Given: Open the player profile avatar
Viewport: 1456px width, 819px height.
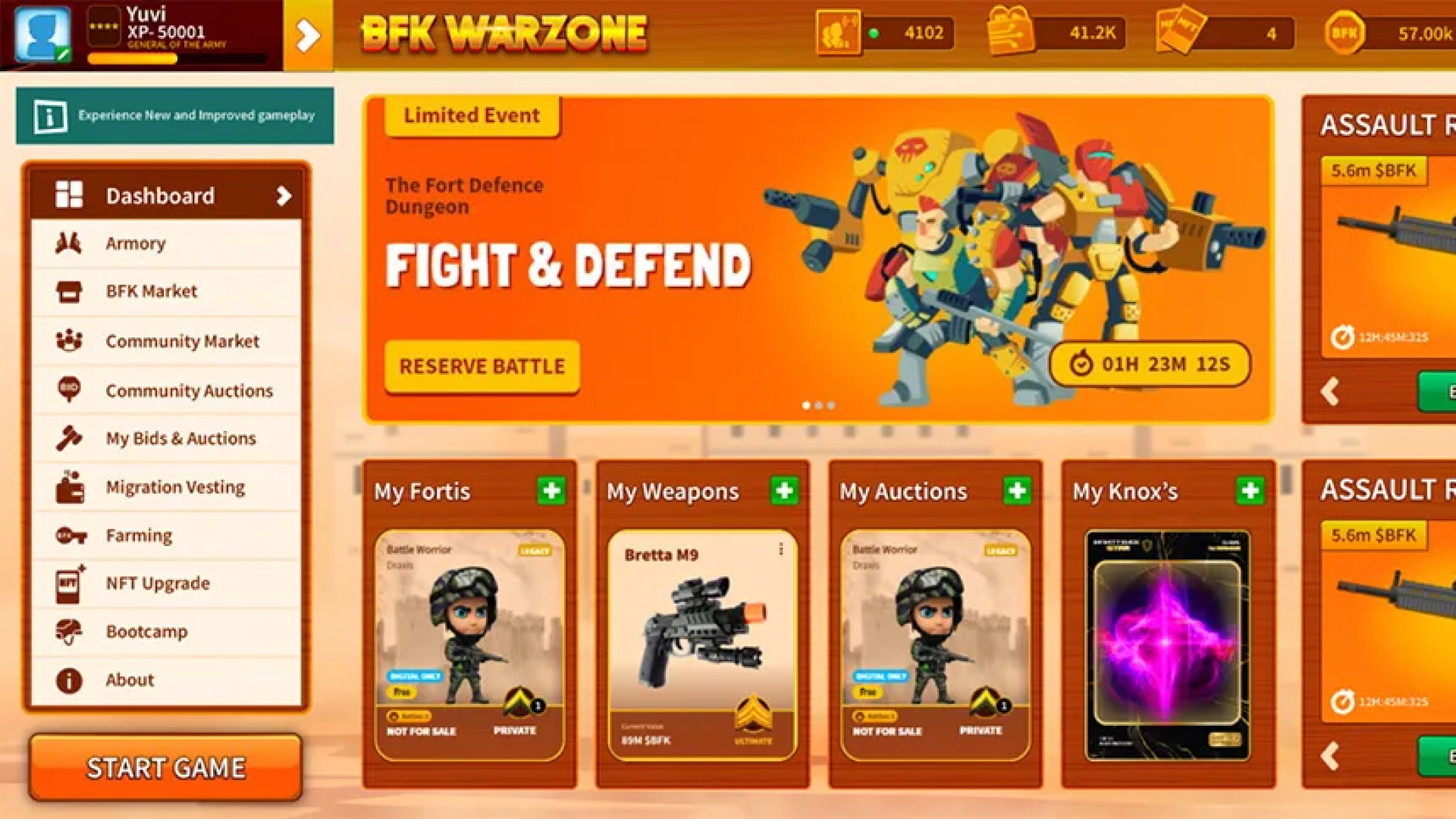Looking at the screenshot, I should [42, 34].
